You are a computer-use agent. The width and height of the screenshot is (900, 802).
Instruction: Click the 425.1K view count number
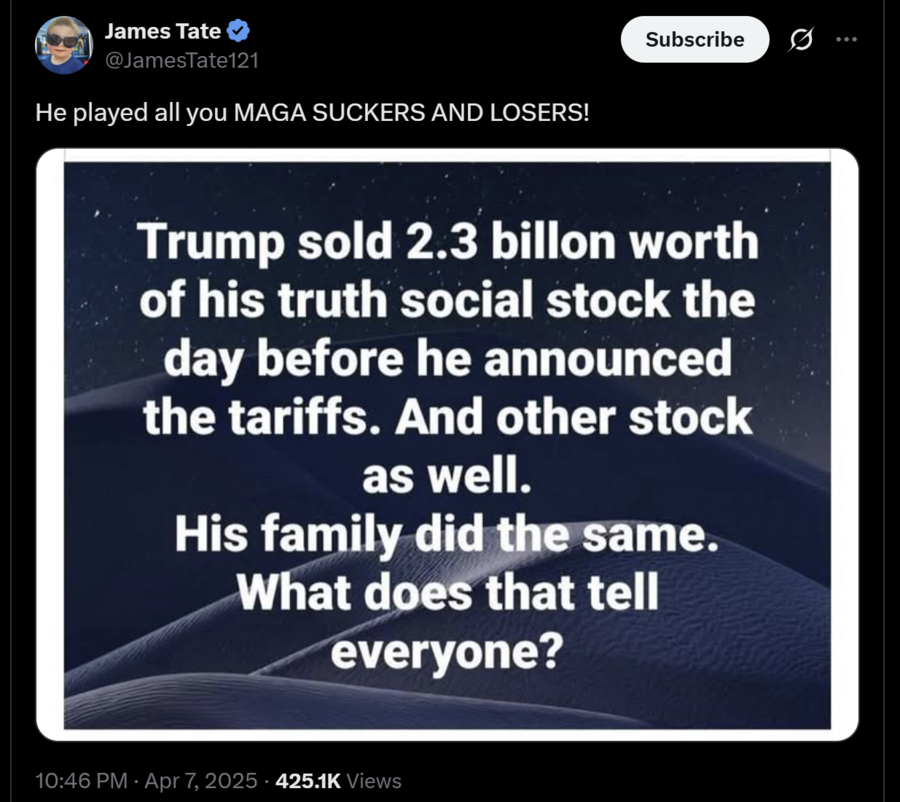(311, 781)
